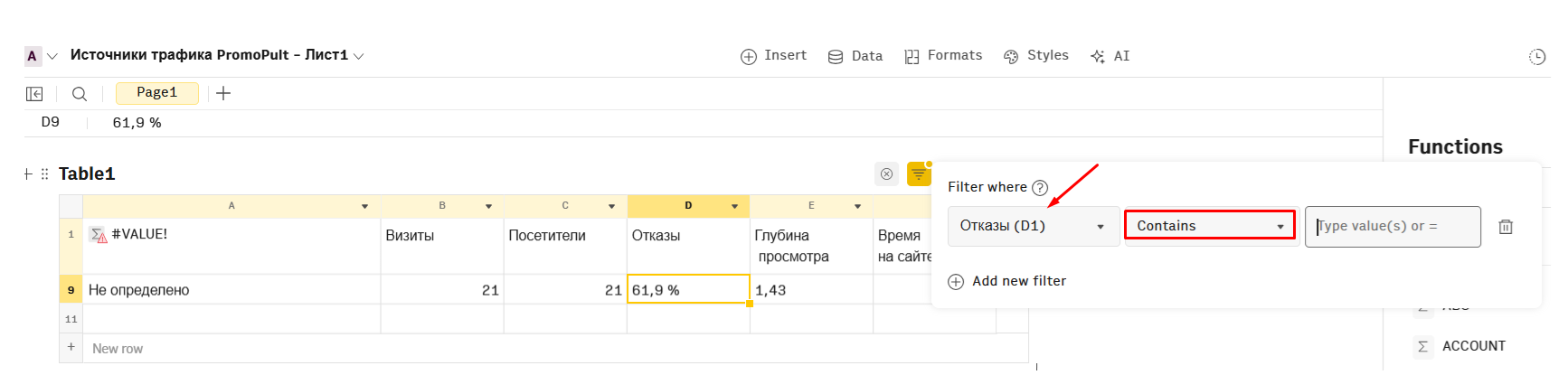The width and height of the screenshot is (1568, 375).
Task: Toggle the sidebar panel icon
Action: [34, 94]
